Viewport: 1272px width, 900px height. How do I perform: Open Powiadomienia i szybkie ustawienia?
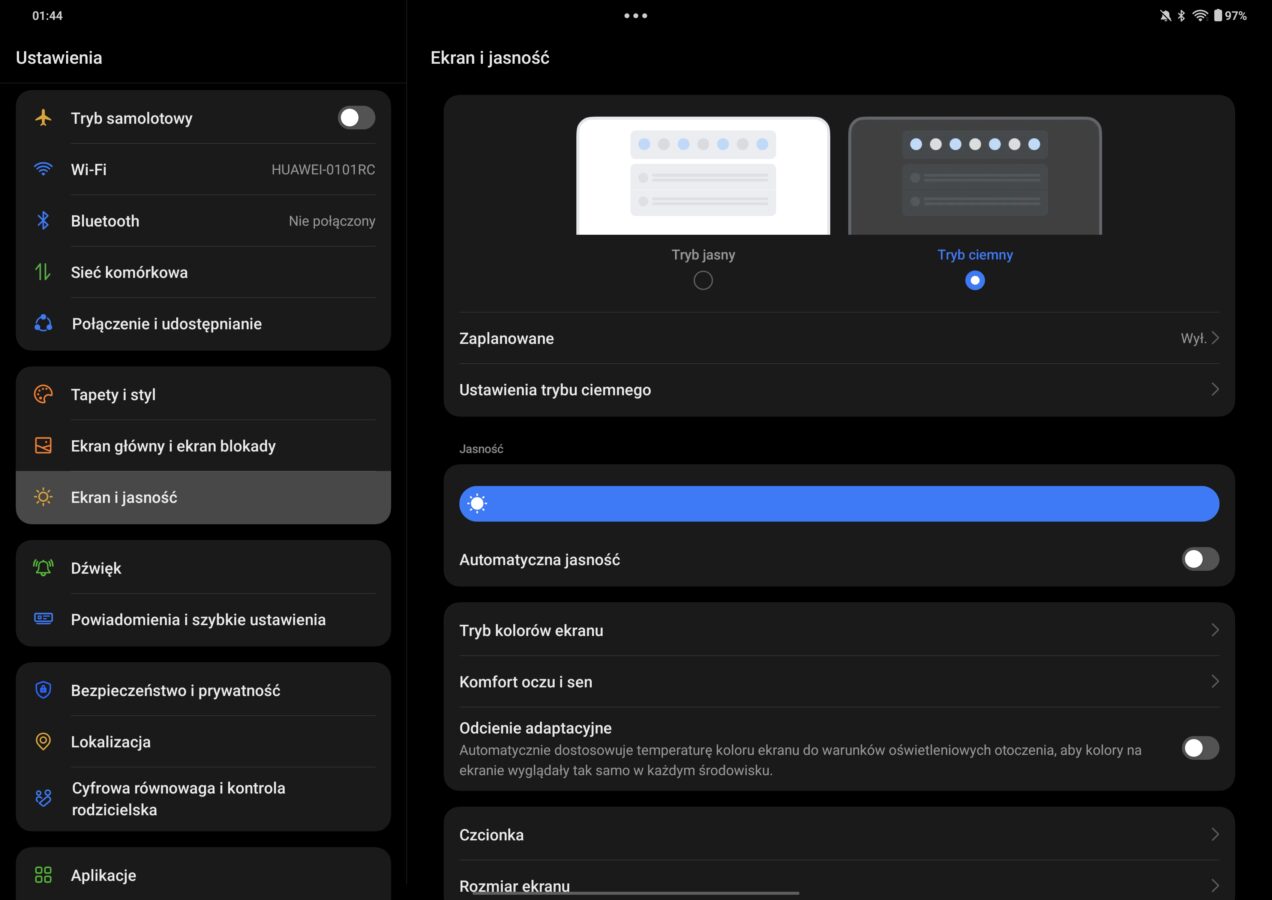(203, 619)
